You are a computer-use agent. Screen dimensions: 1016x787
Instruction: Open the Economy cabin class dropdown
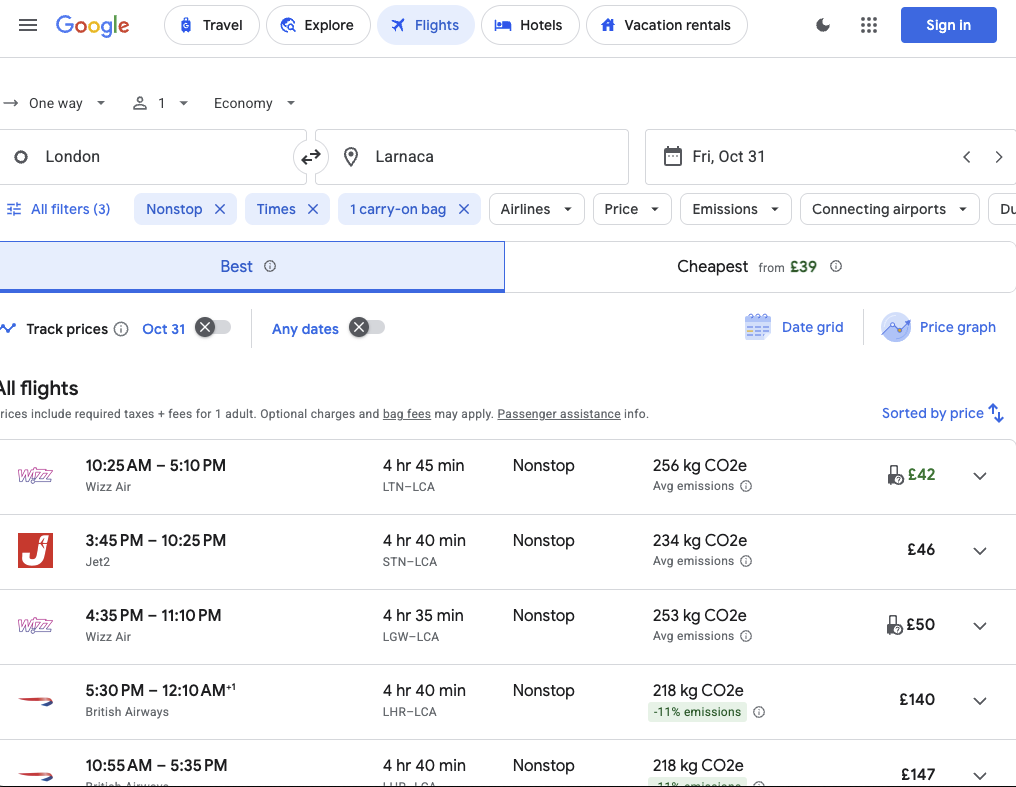click(252, 103)
